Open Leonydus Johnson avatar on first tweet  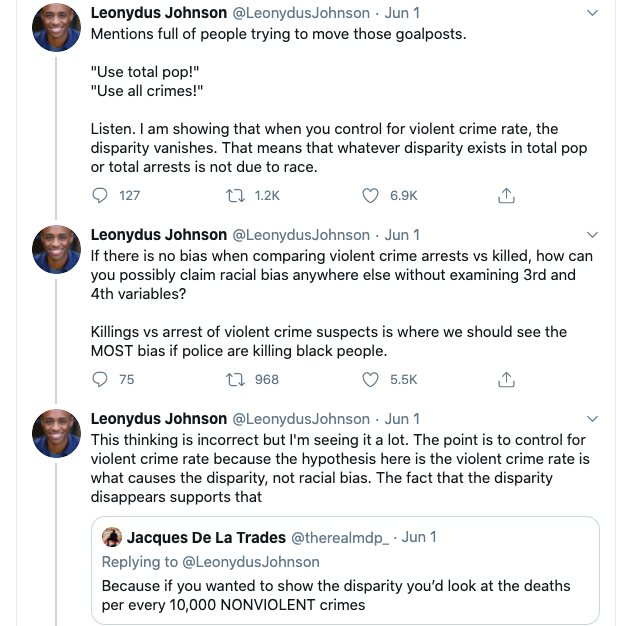[56, 28]
